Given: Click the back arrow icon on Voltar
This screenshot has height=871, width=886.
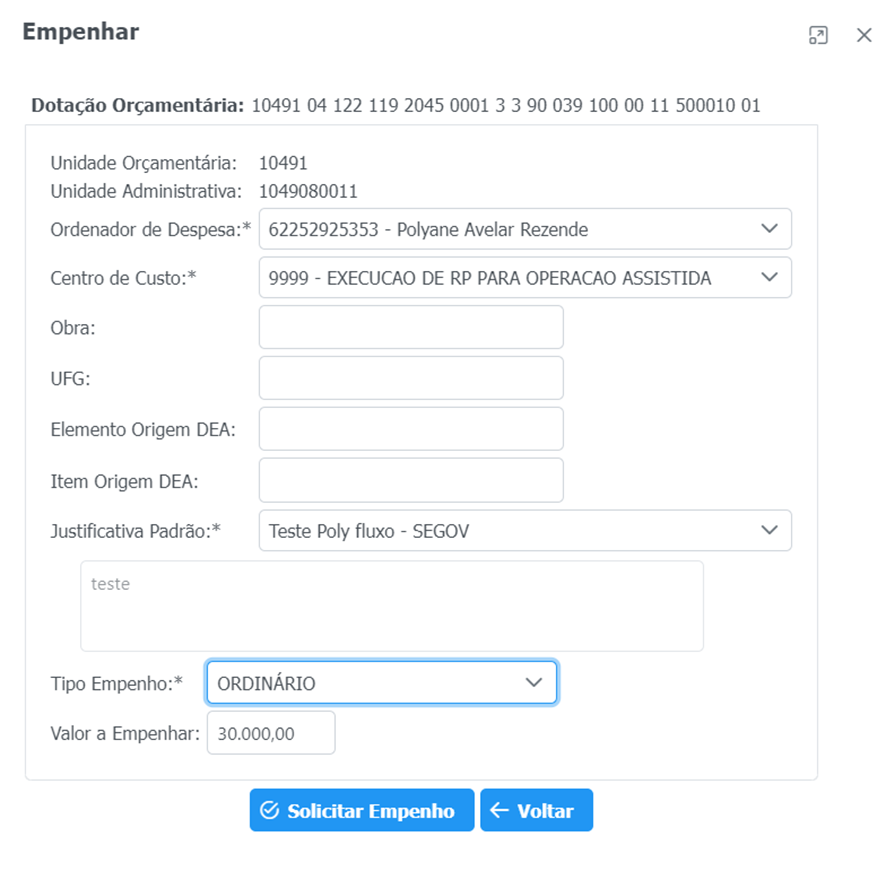Looking at the screenshot, I should click(x=499, y=811).
